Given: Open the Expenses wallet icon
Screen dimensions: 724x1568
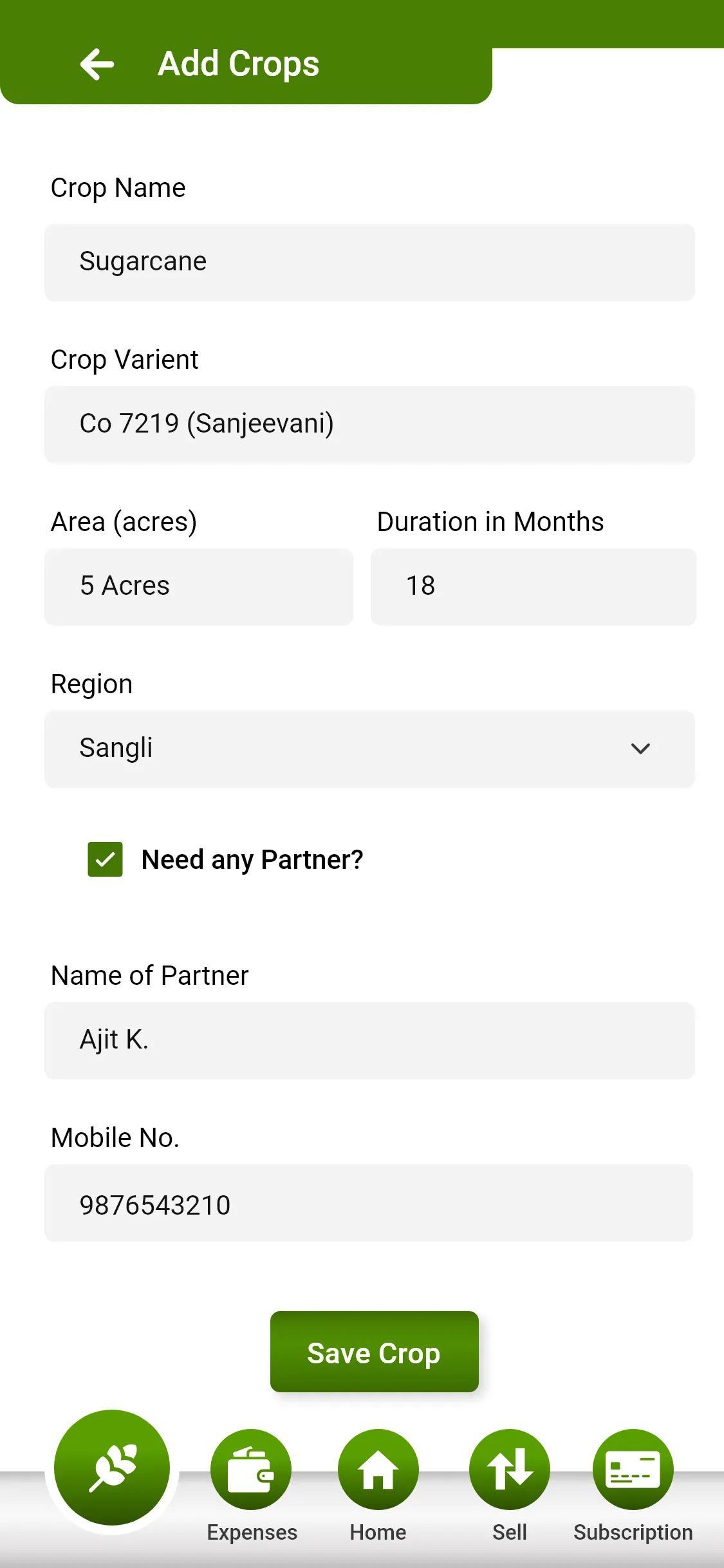Looking at the screenshot, I should 251,1470.
